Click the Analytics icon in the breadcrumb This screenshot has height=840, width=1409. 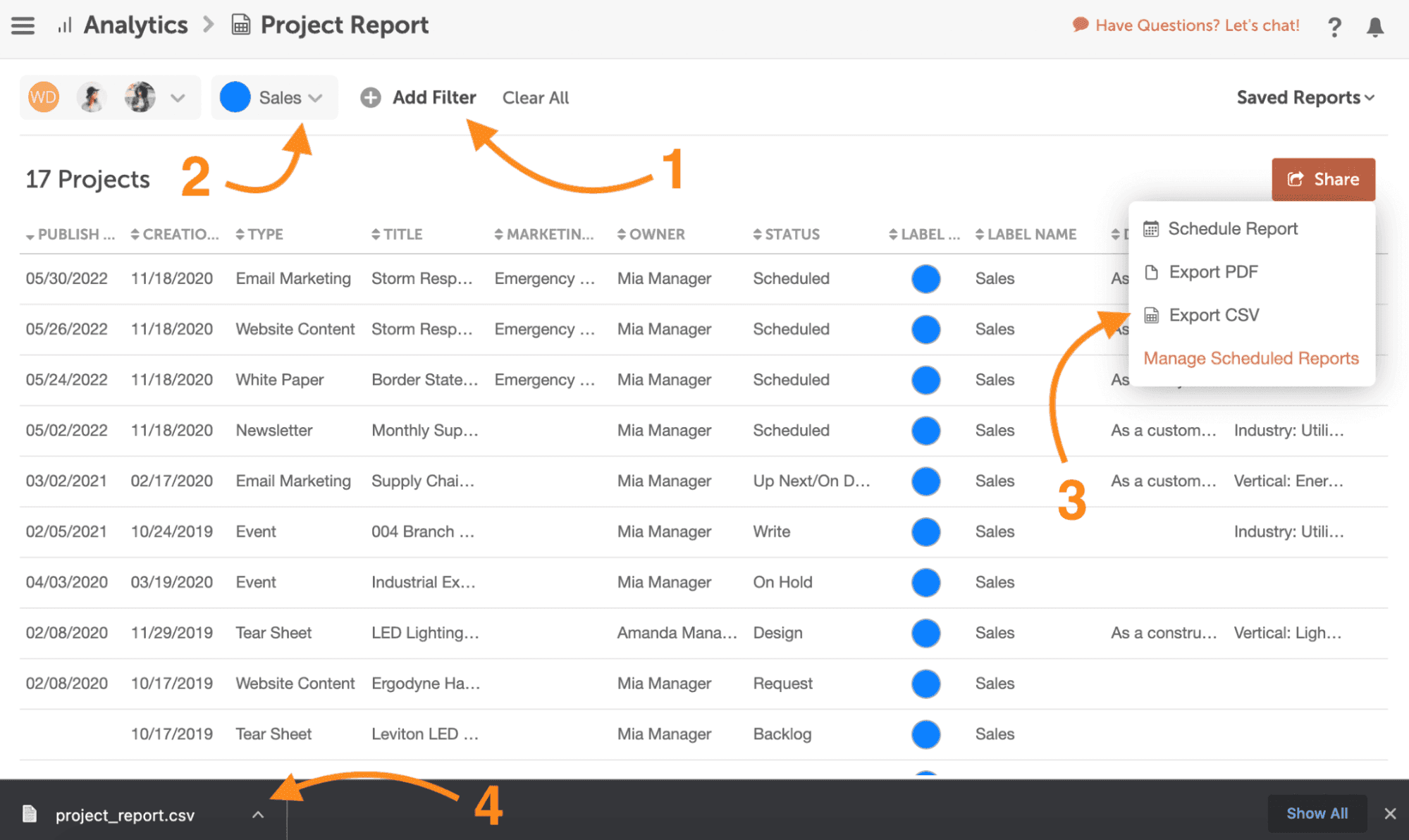(x=63, y=25)
